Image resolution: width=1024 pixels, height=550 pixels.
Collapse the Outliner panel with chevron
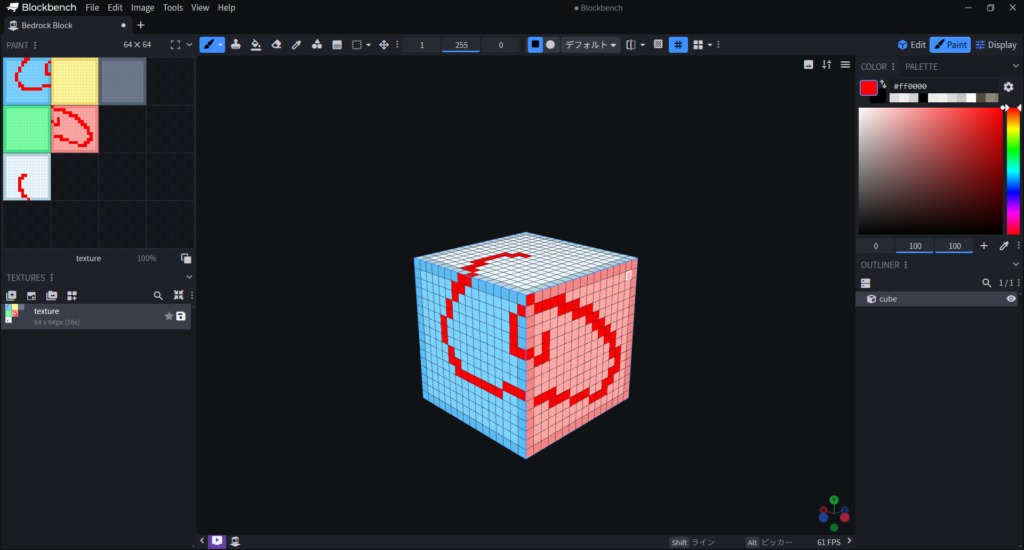1016,265
